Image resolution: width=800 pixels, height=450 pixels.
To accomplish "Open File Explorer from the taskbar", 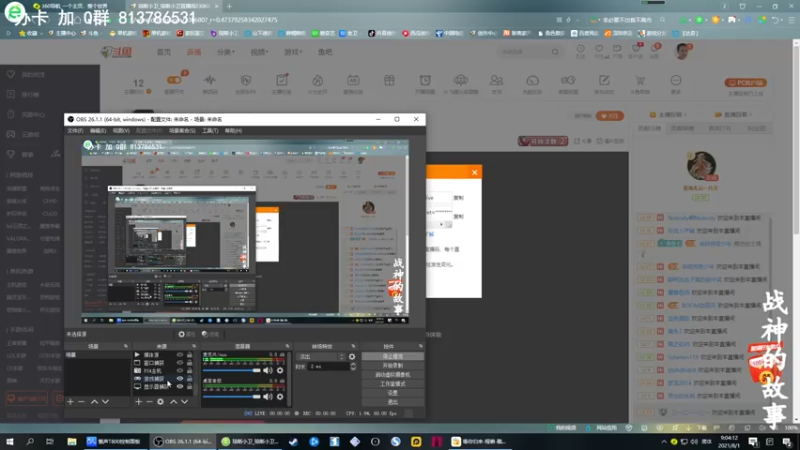I will 71,441.
